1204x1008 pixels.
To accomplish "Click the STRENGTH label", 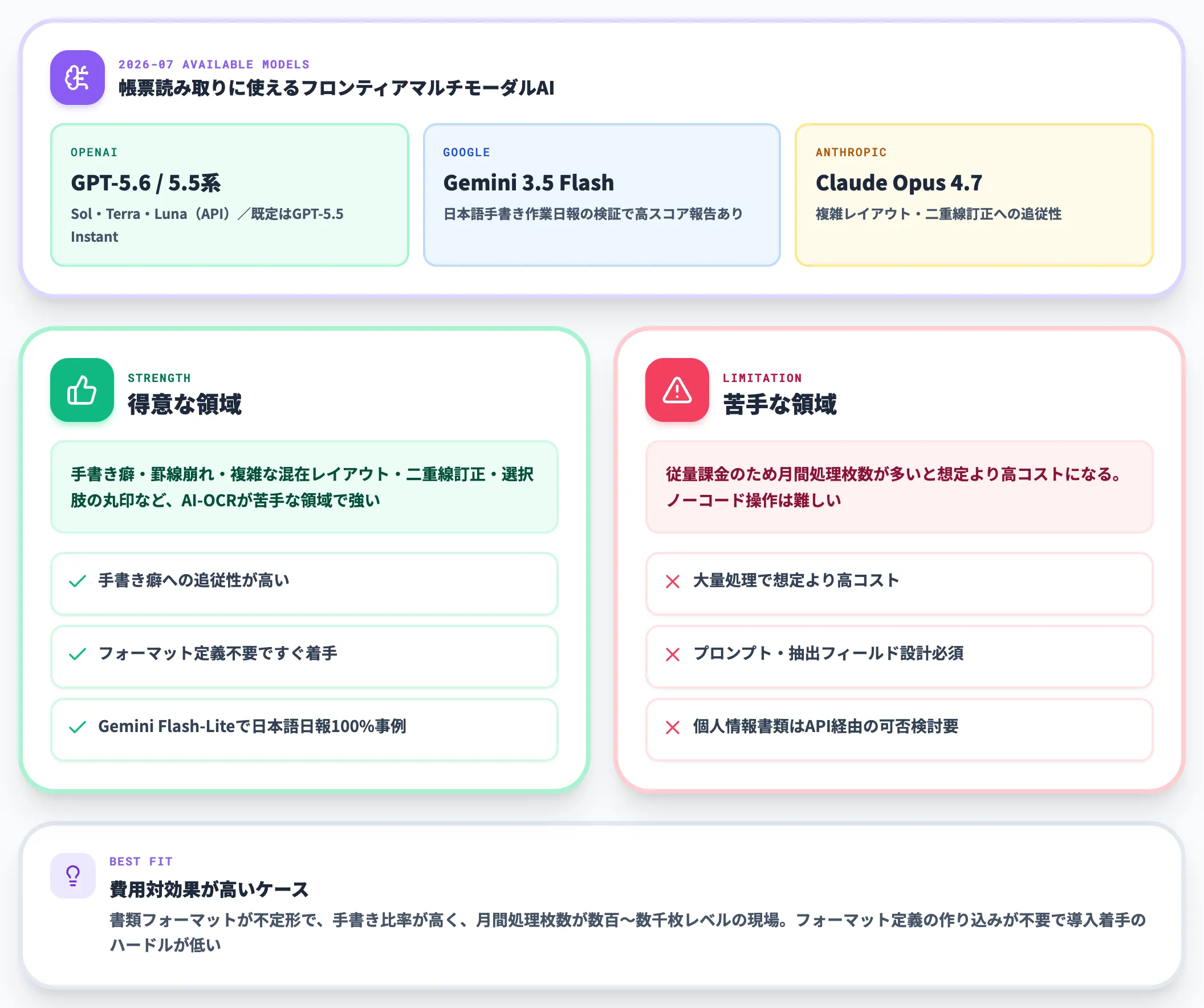I will [x=159, y=378].
